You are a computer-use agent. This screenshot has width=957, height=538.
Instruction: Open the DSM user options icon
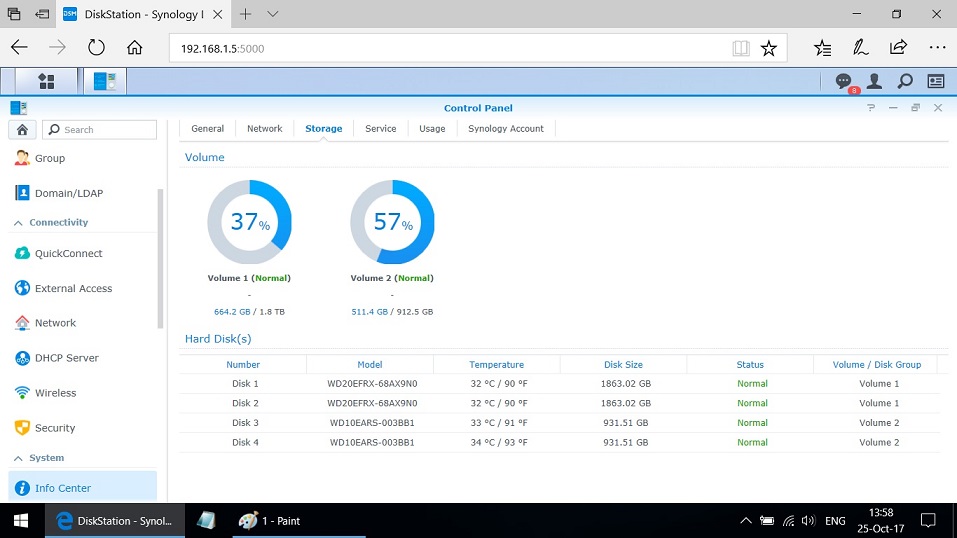pos(874,81)
